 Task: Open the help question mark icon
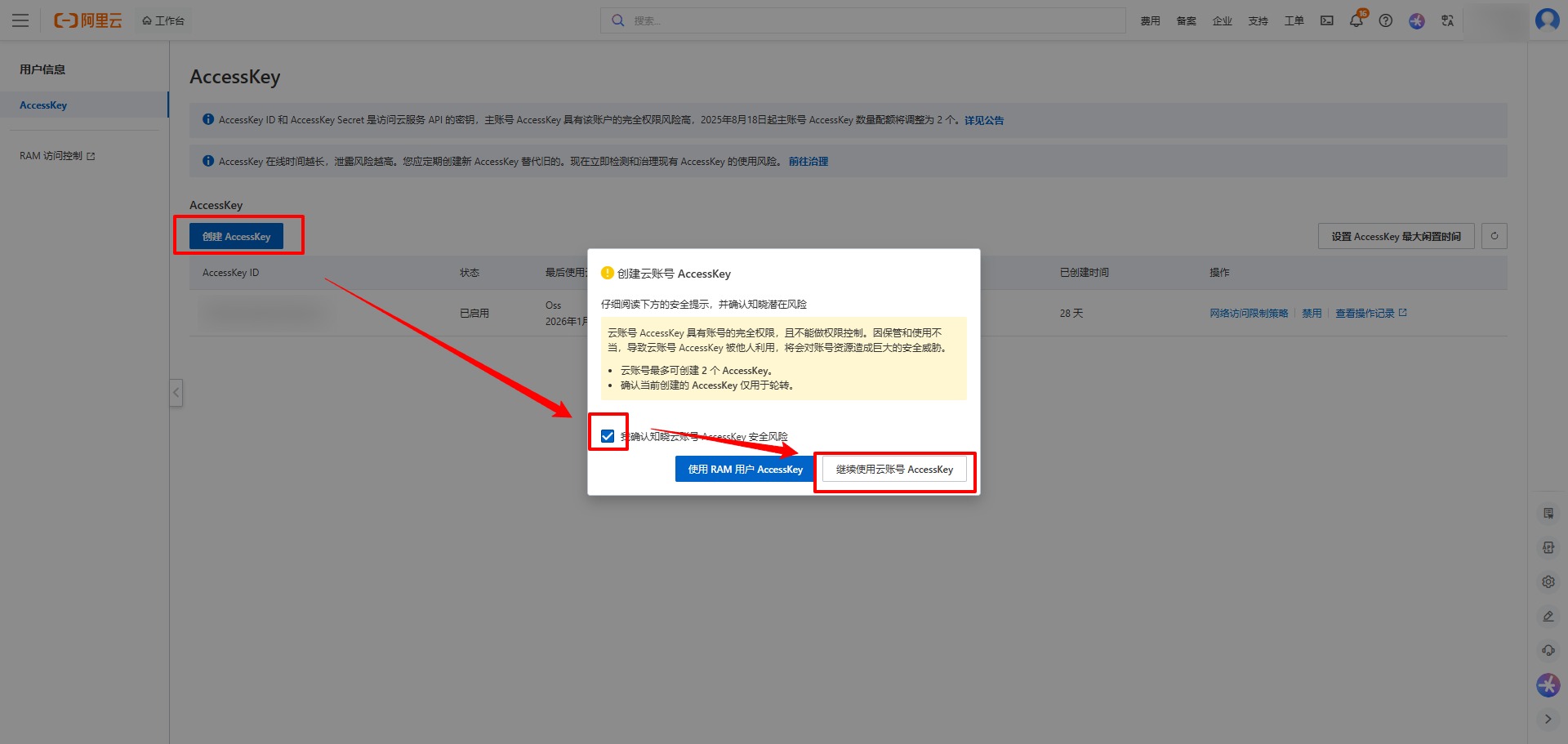[x=1386, y=20]
